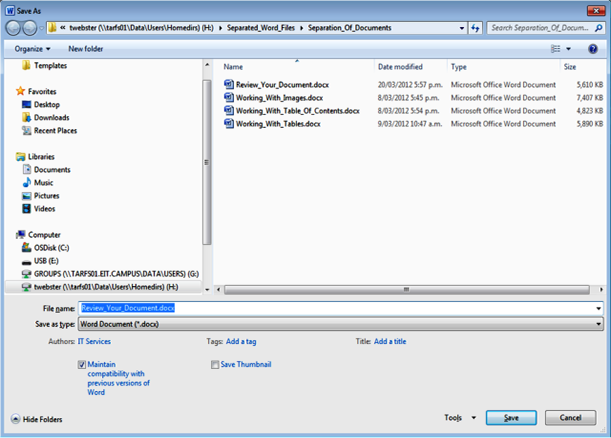
Task: Click the IT Services author link
Action: (94, 341)
